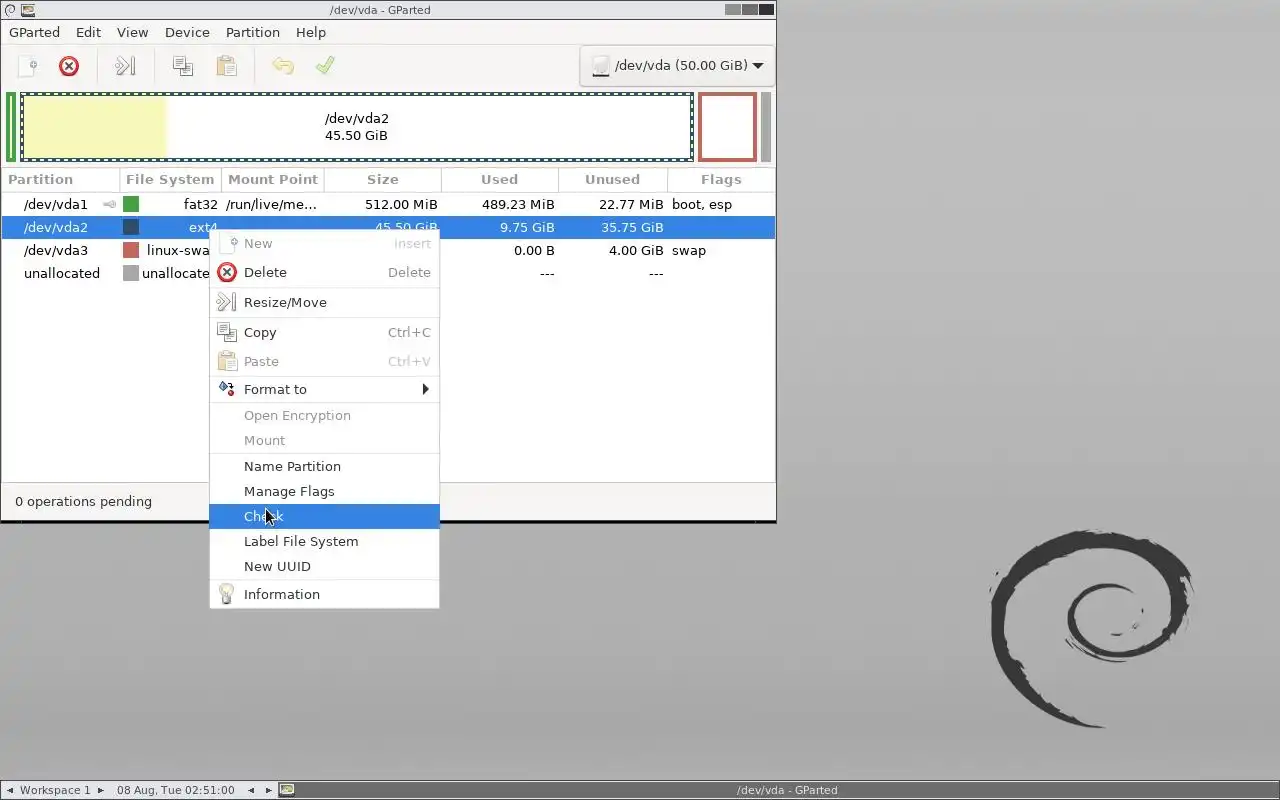Click the Debian swirl icon in title bar
This screenshot has height=800, width=1280.
pos(10,10)
